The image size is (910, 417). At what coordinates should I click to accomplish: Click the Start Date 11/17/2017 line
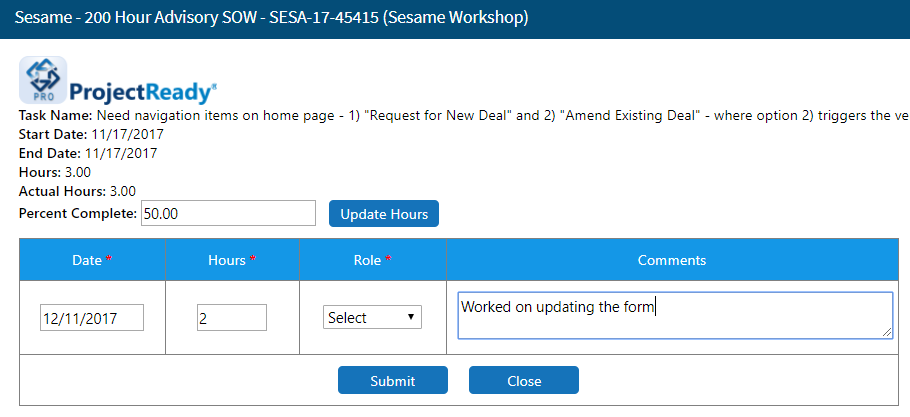[92, 135]
